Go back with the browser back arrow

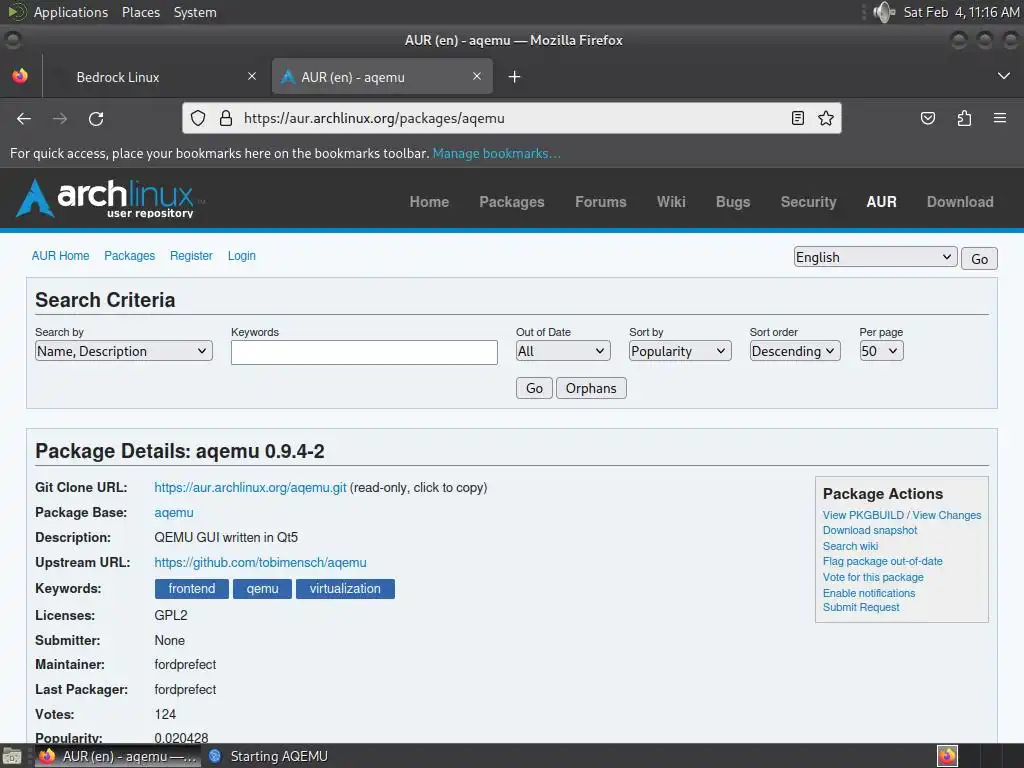pos(24,118)
